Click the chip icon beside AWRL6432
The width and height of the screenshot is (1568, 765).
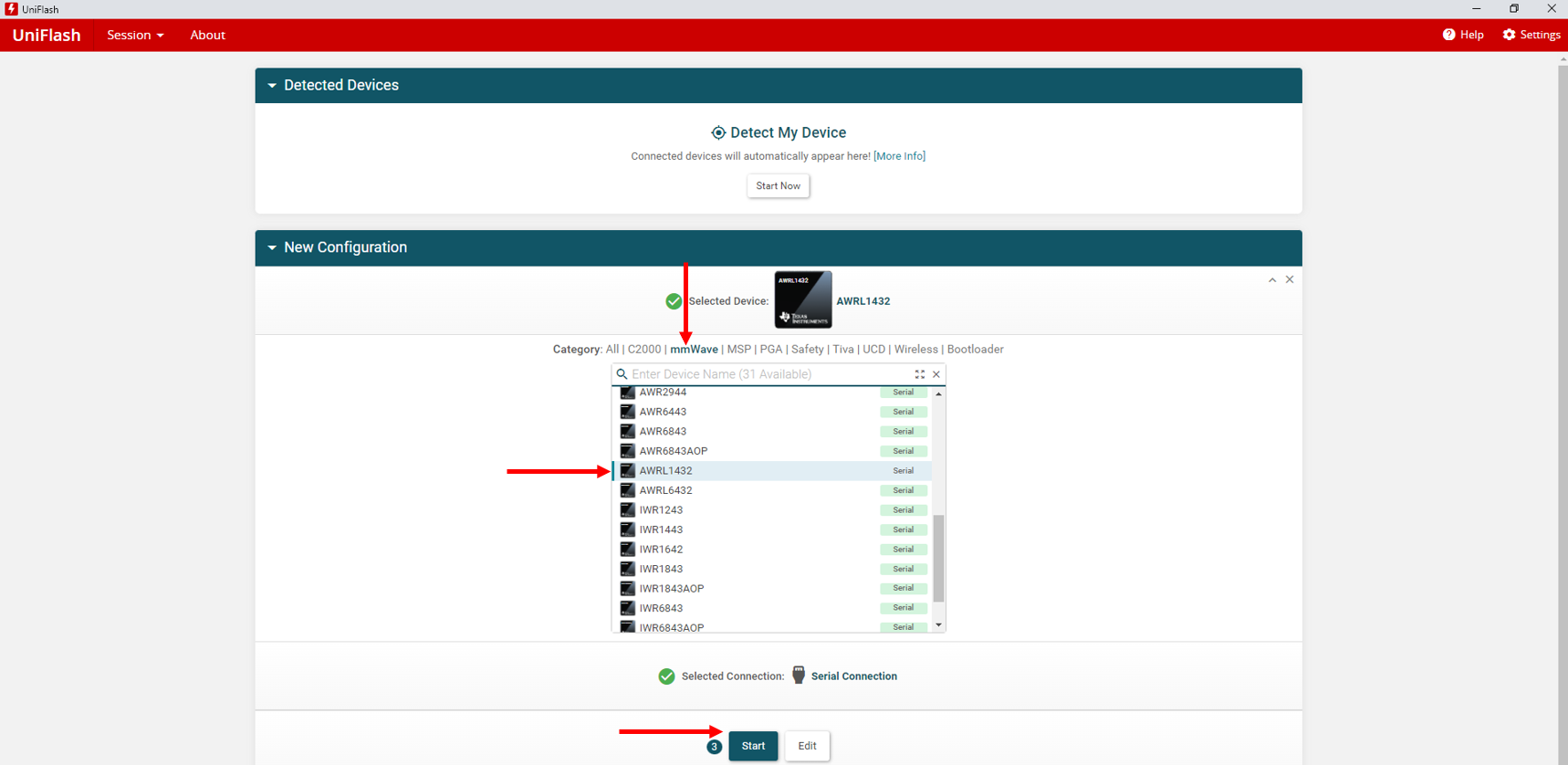pos(627,490)
